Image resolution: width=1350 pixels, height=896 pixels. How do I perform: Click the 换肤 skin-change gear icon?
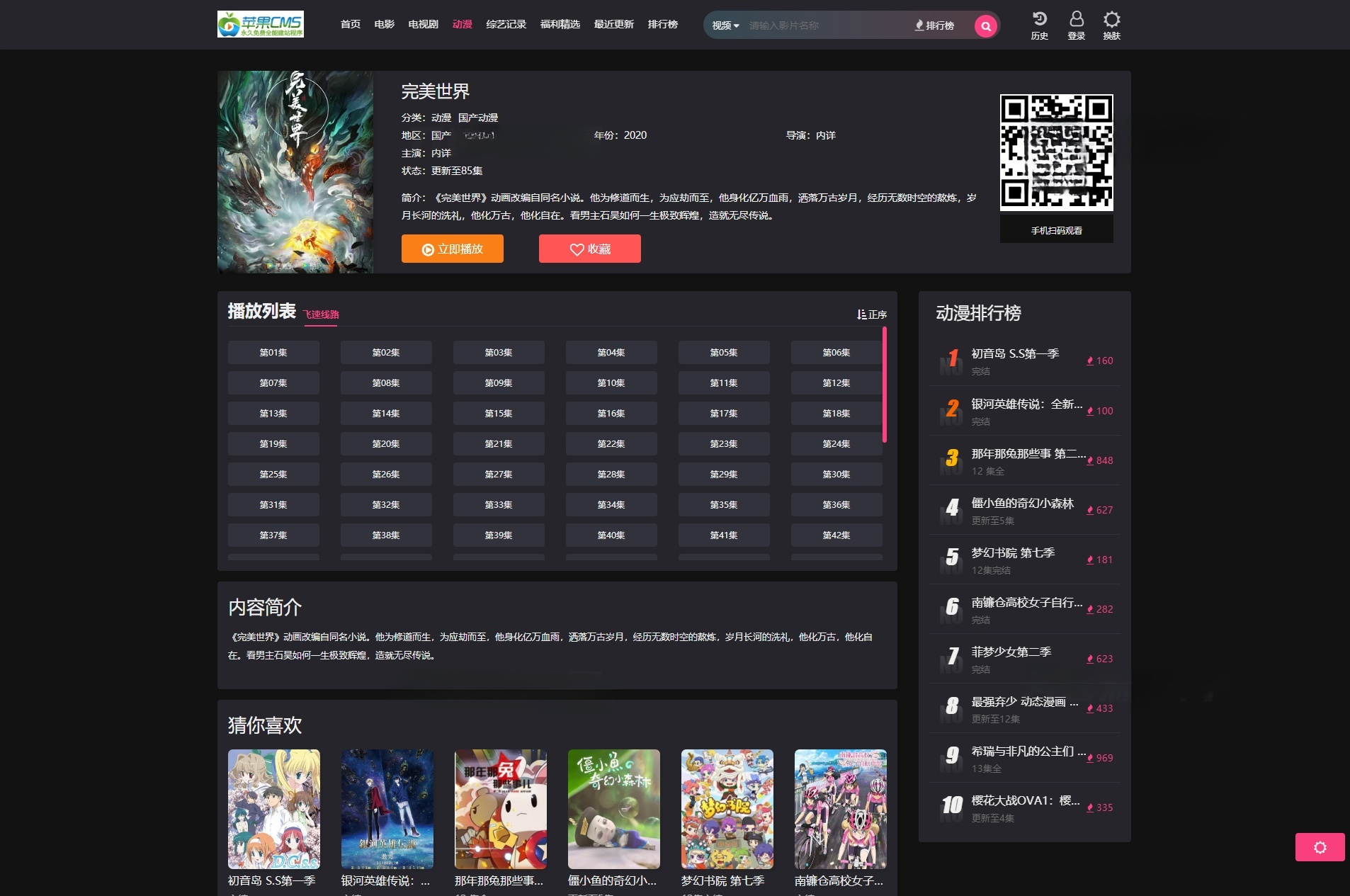pyautogui.click(x=1112, y=21)
